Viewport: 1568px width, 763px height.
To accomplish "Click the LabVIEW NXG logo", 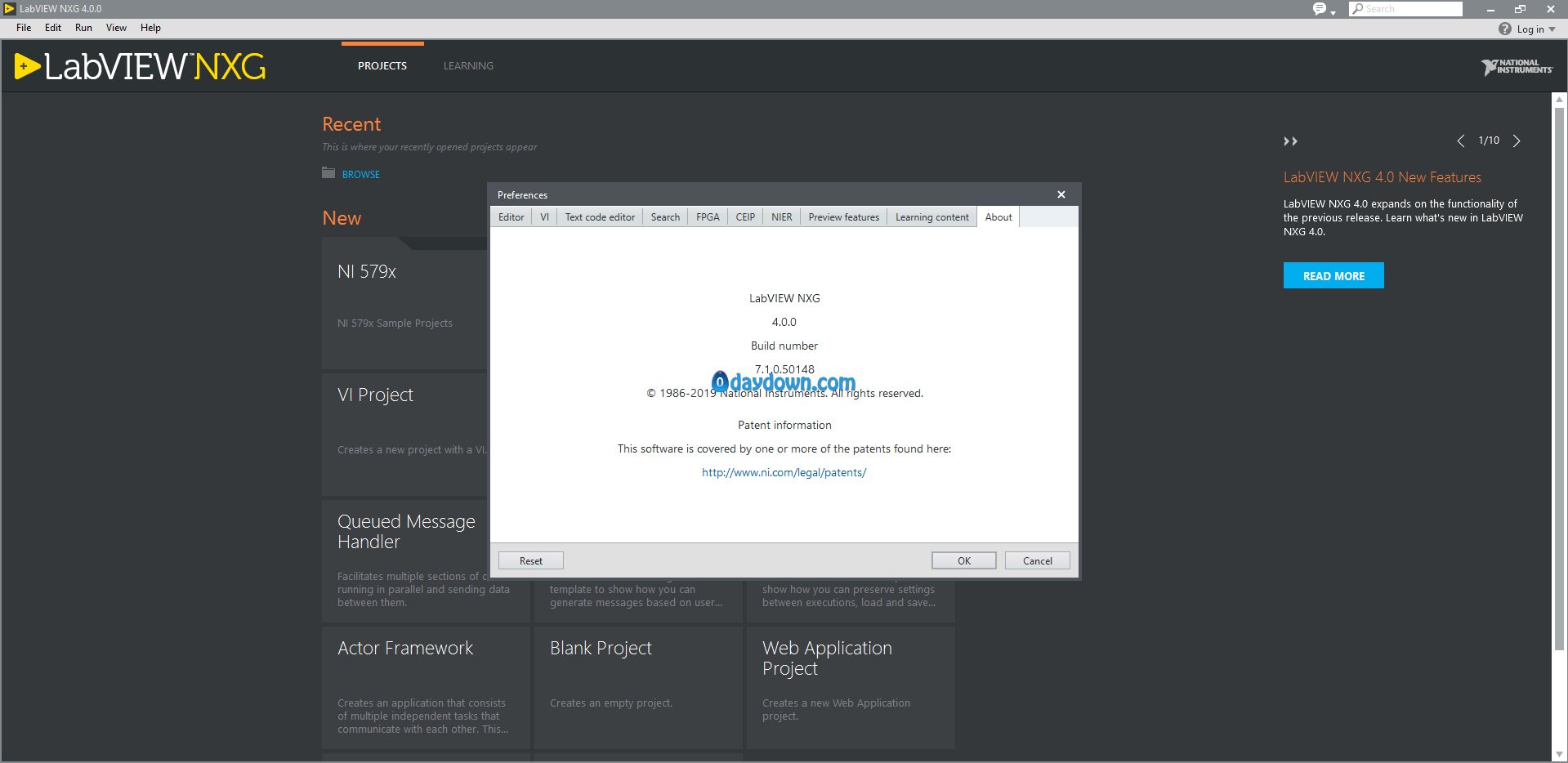I will [x=141, y=66].
